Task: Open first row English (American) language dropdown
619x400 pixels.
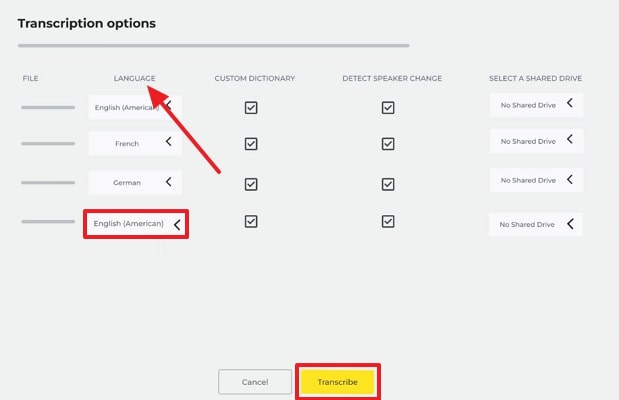Action: click(135, 105)
